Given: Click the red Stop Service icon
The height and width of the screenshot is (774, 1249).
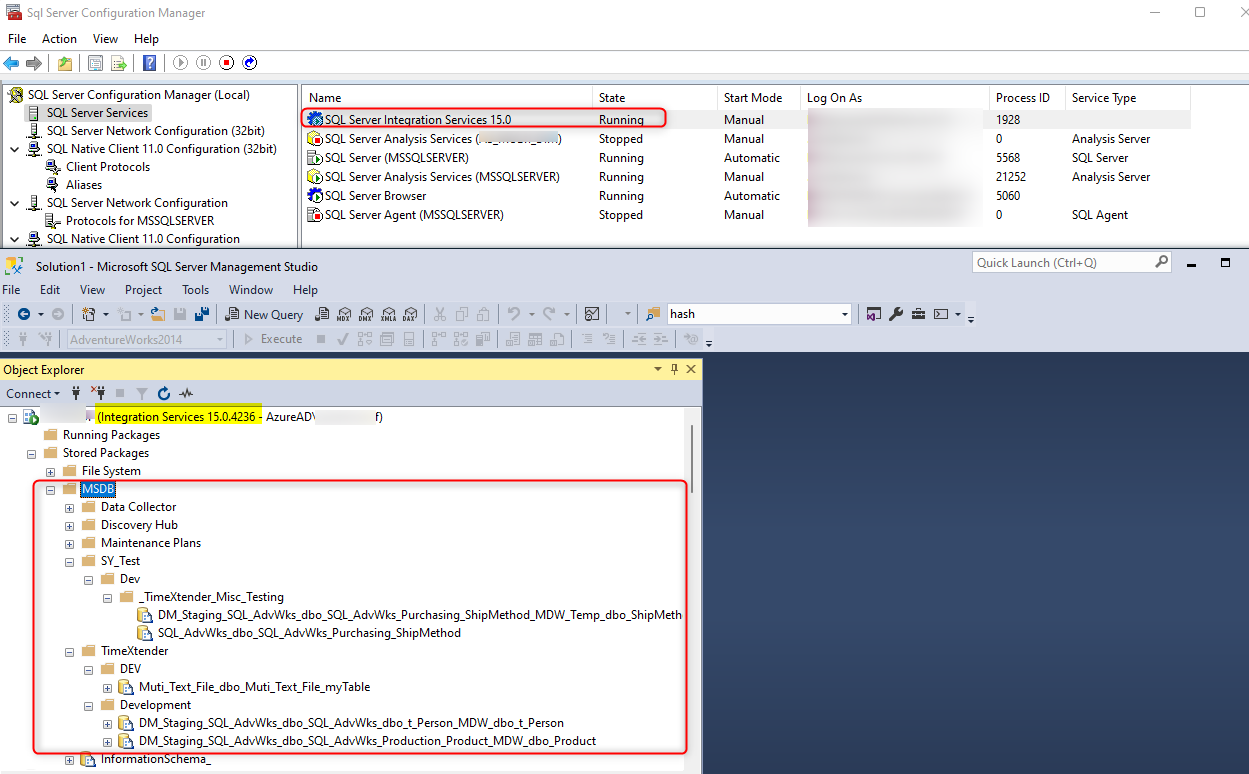Looking at the screenshot, I should point(227,63).
